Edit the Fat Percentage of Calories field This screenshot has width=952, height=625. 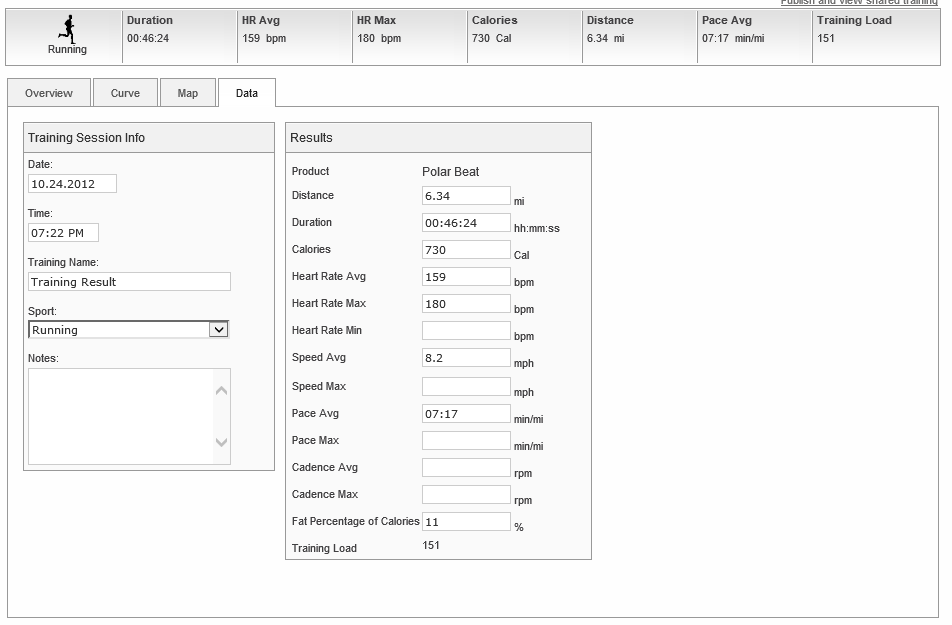click(x=467, y=520)
